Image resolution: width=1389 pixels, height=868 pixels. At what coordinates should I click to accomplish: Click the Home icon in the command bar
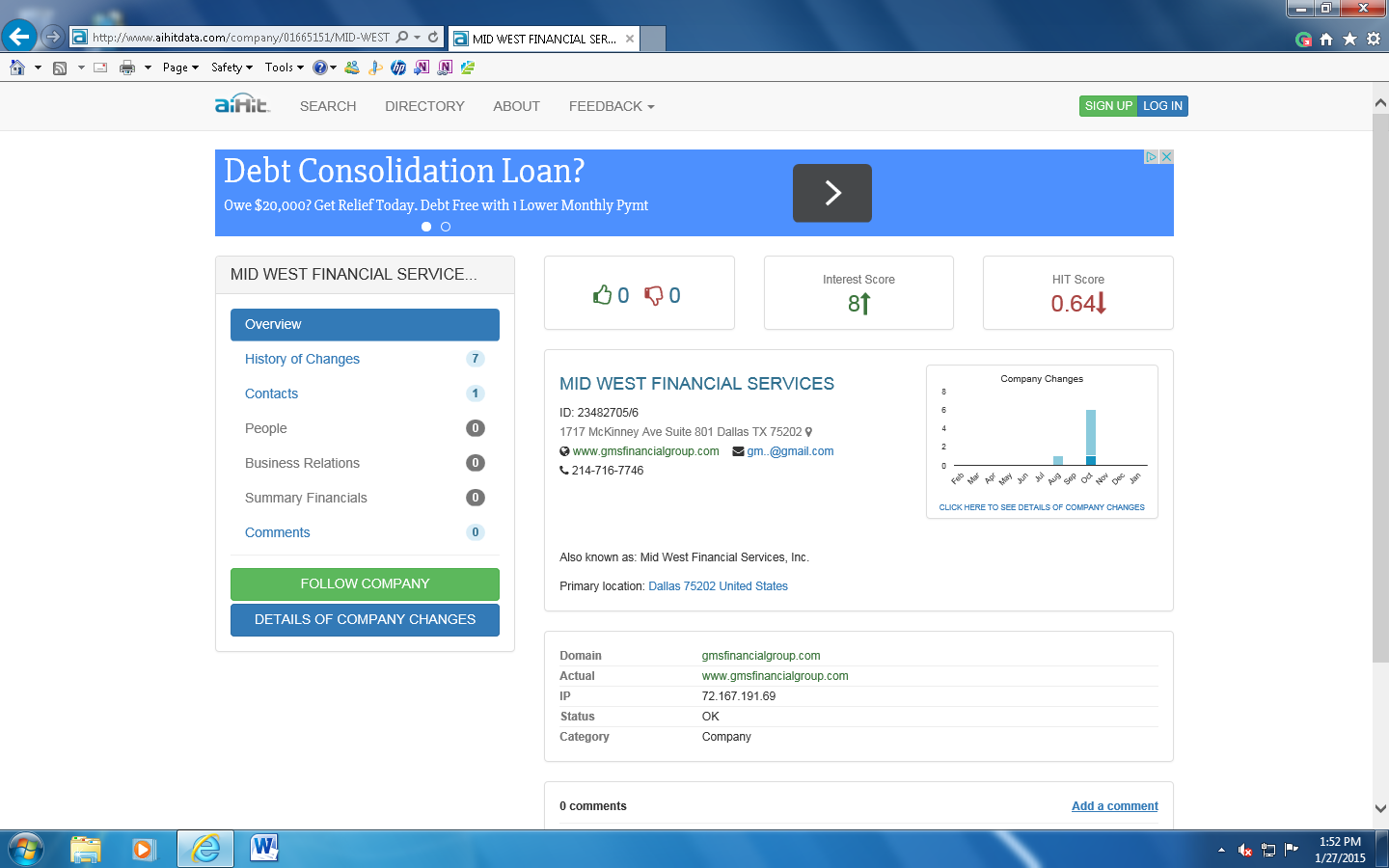[x=17, y=68]
